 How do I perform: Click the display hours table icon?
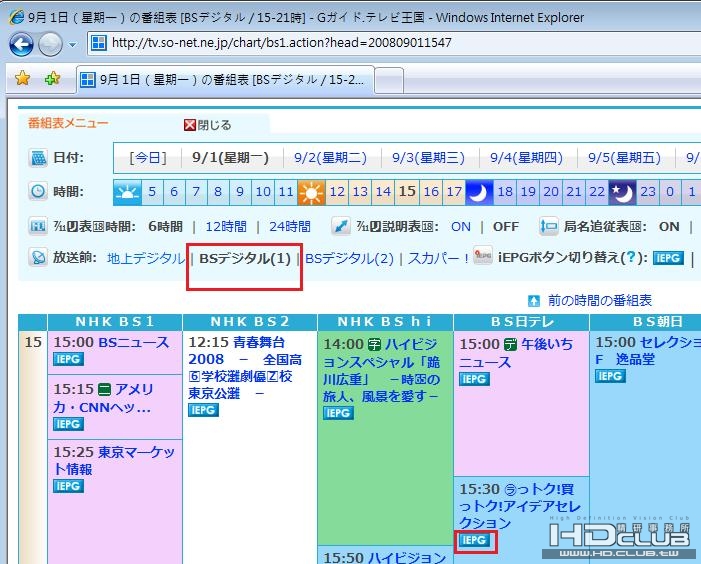(38, 227)
